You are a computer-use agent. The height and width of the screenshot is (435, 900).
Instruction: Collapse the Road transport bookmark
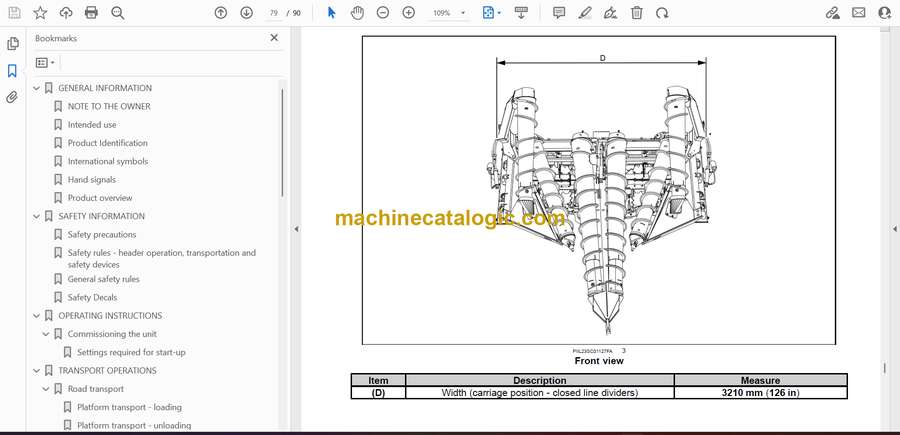pos(46,389)
